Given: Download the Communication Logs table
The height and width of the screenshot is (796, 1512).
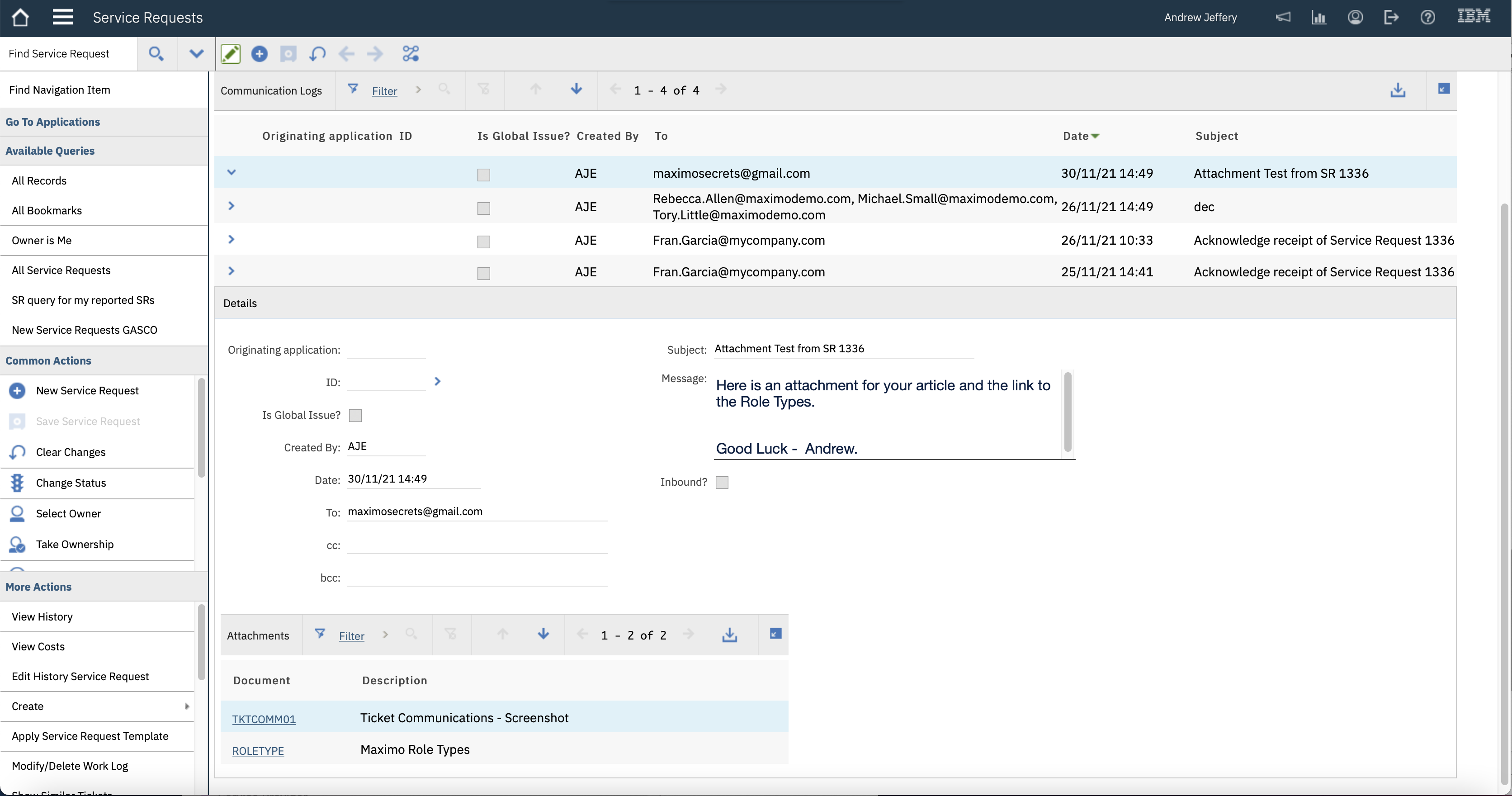Looking at the screenshot, I should pos(1398,90).
